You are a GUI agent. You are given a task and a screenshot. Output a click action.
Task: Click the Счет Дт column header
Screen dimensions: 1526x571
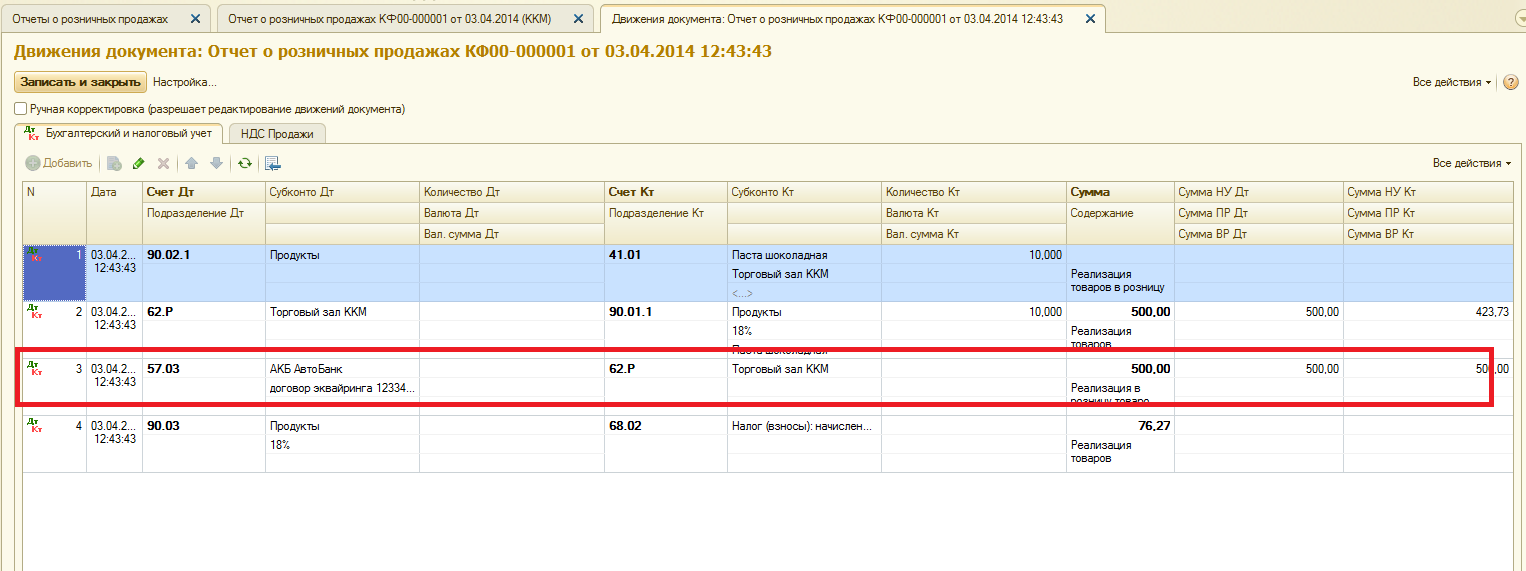204,192
